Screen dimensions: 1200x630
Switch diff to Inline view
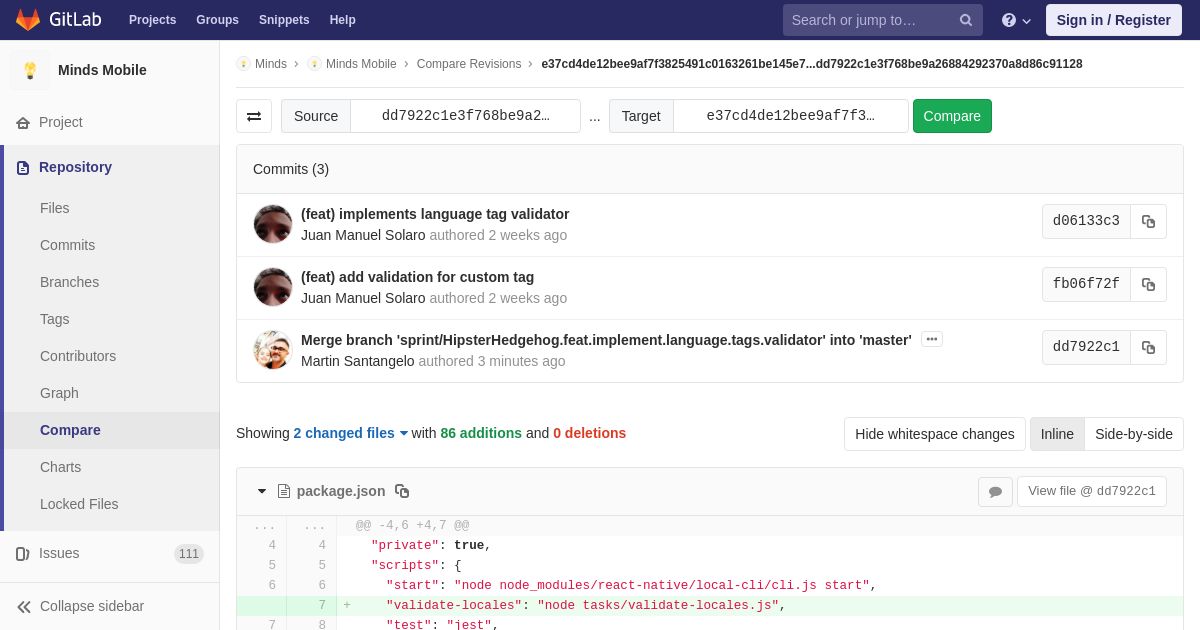pyautogui.click(x=1056, y=434)
